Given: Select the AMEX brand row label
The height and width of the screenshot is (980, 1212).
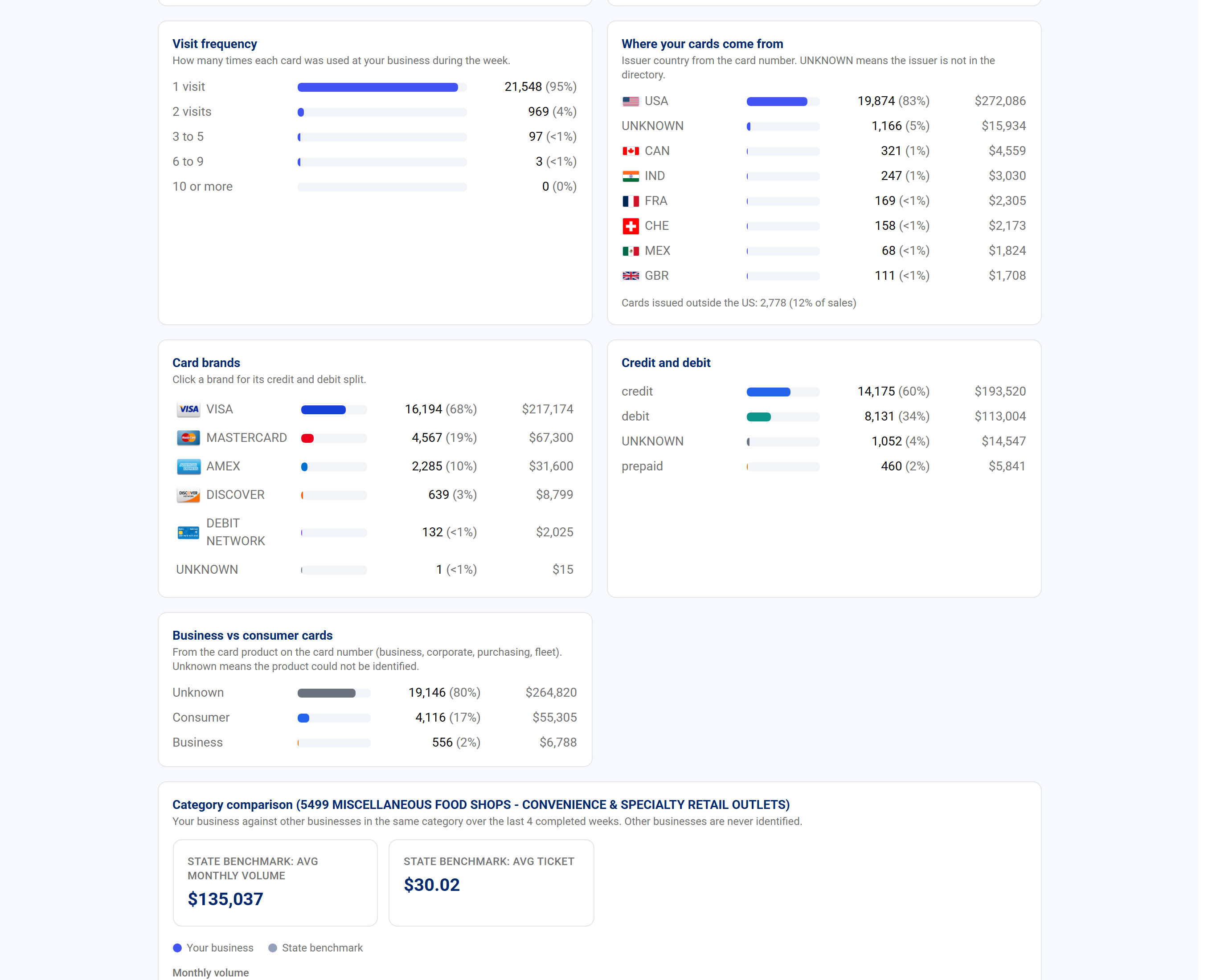Looking at the screenshot, I should 223,466.
